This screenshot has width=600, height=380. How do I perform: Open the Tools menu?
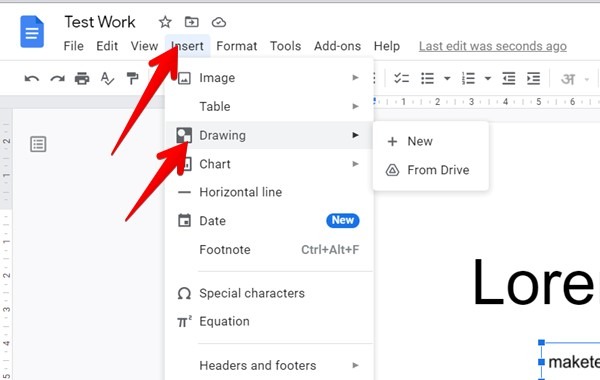tap(285, 46)
